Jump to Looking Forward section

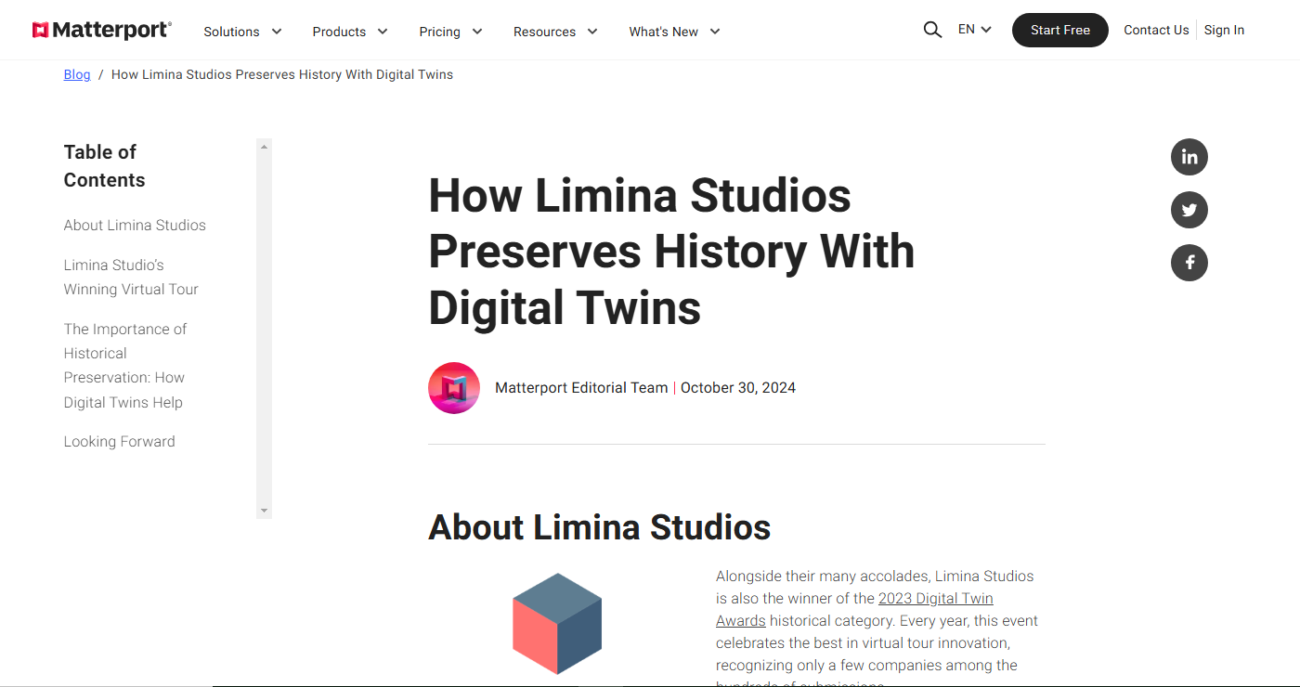[x=119, y=442]
